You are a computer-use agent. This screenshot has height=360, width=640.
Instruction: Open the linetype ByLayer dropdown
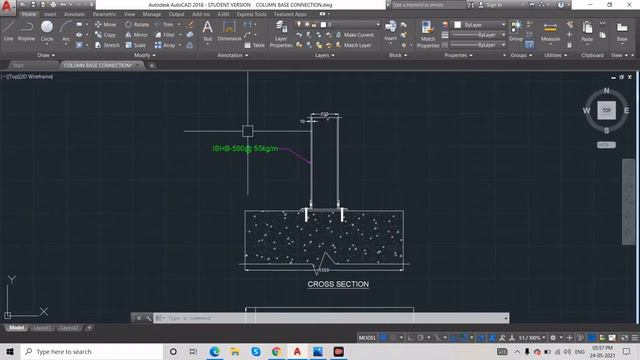480,44
